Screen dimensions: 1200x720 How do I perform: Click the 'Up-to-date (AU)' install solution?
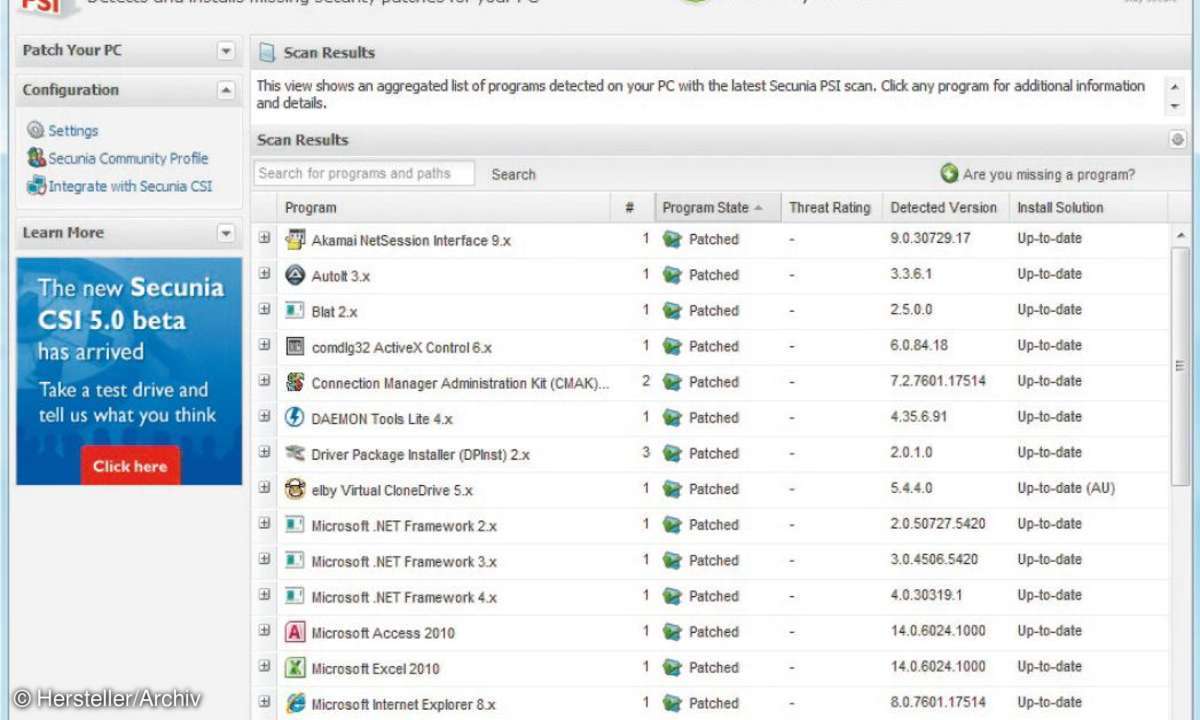click(1066, 488)
